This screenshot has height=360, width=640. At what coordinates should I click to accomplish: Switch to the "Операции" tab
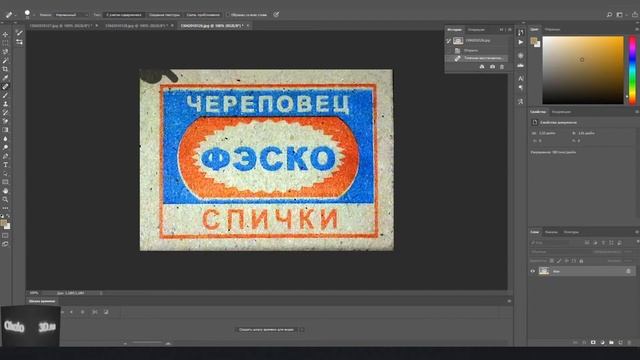coord(476,30)
